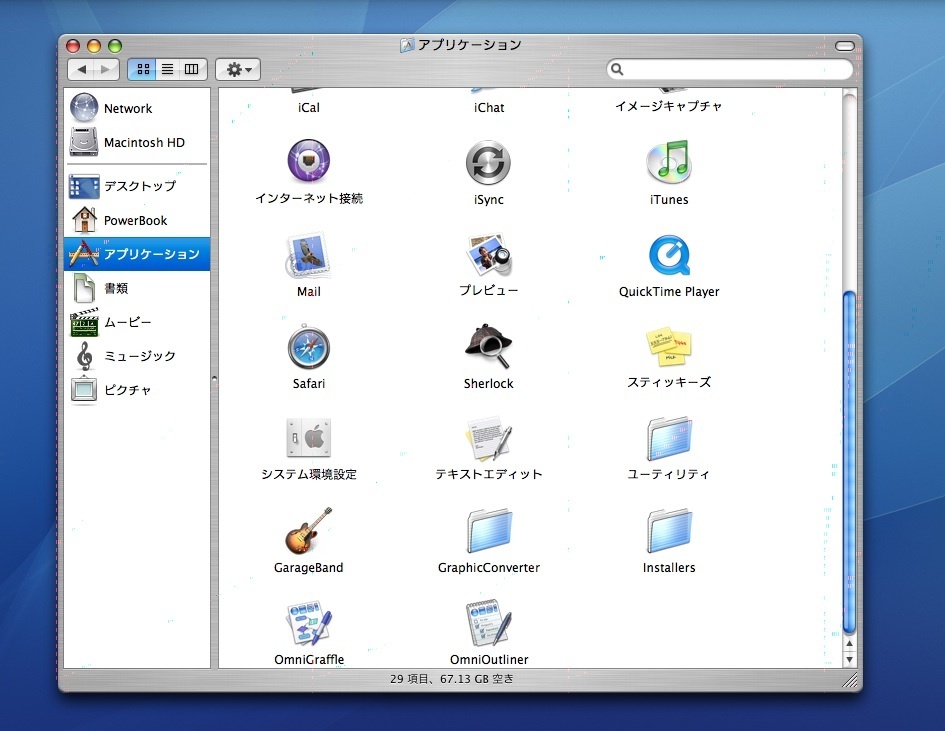Image resolution: width=945 pixels, height=731 pixels.
Task: Switch to icon view
Action: pyautogui.click(x=142, y=69)
